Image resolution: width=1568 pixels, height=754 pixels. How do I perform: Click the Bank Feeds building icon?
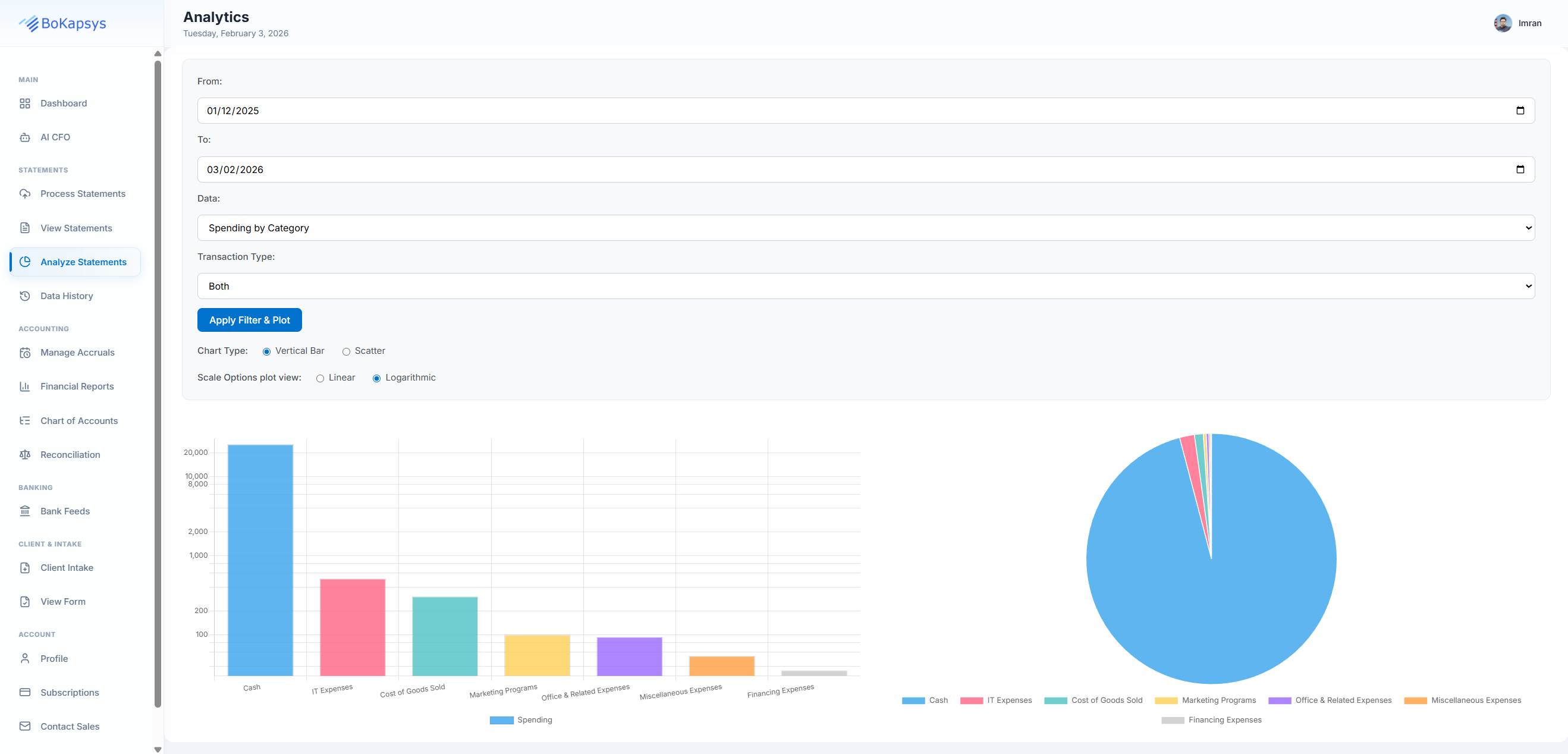coord(25,511)
